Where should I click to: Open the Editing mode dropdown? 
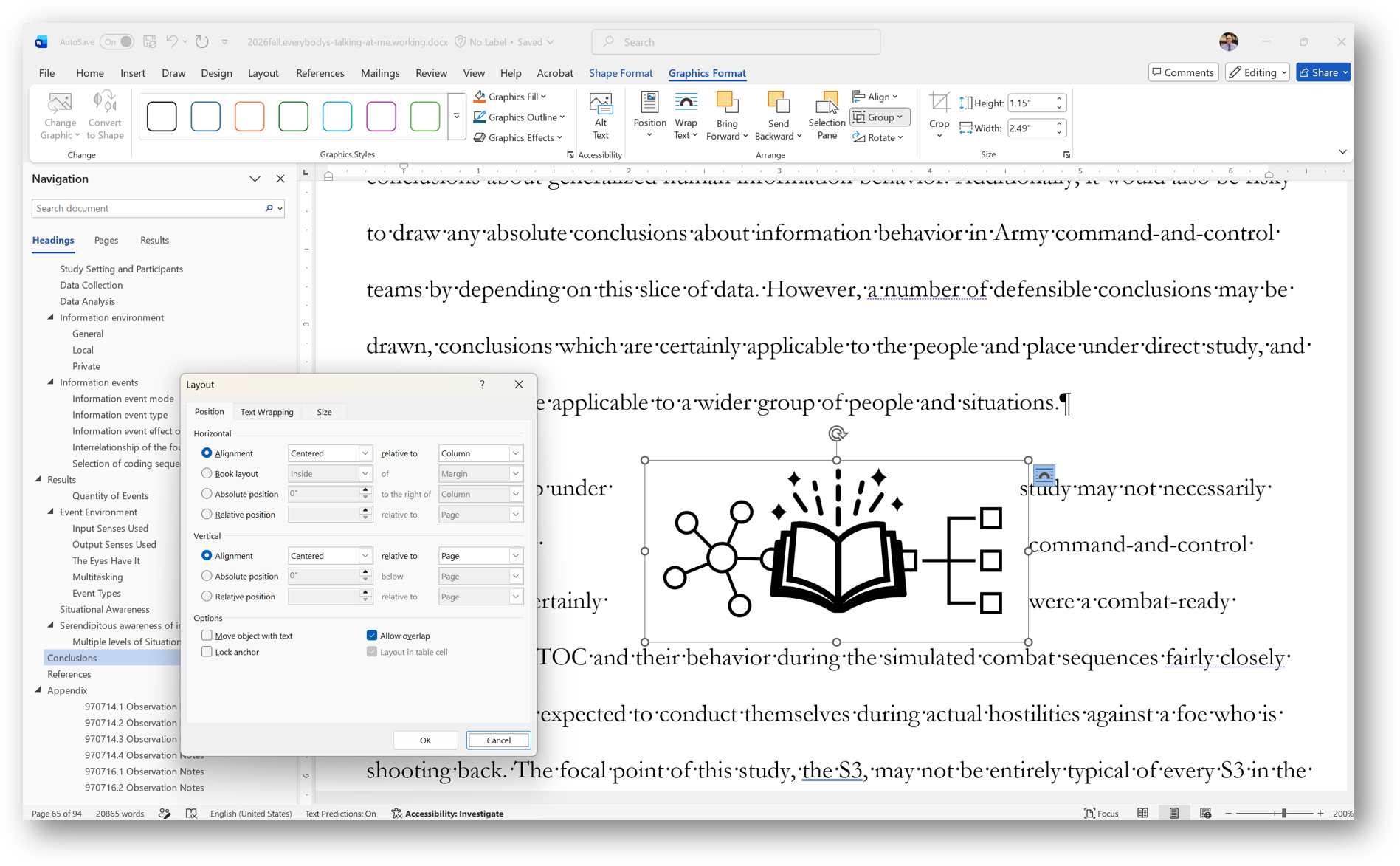1258,72
